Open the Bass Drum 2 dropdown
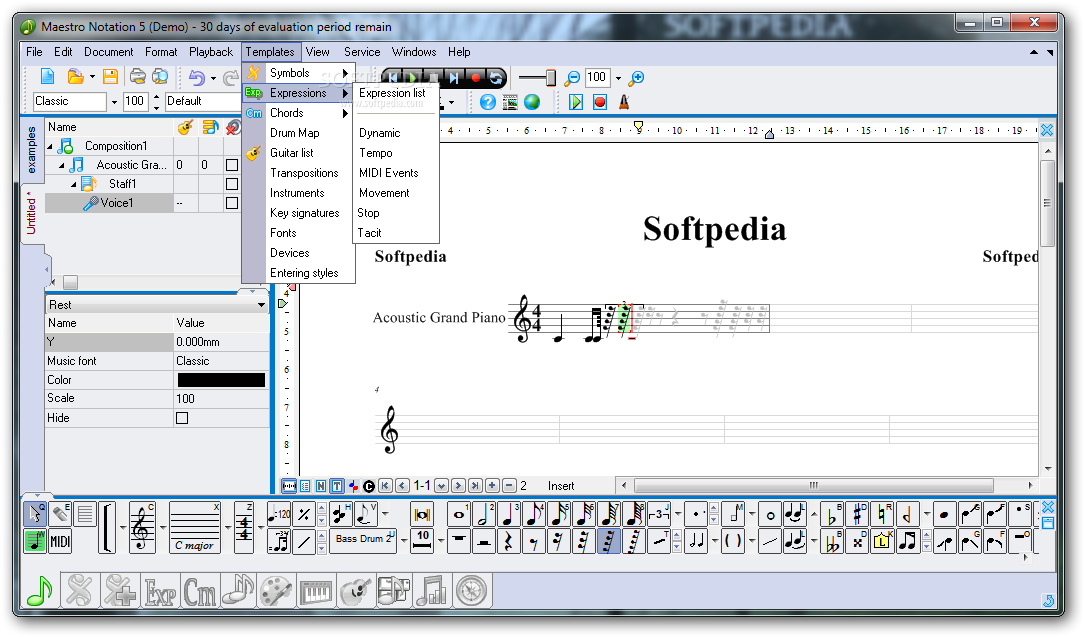 pyautogui.click(x=404, y=540)
